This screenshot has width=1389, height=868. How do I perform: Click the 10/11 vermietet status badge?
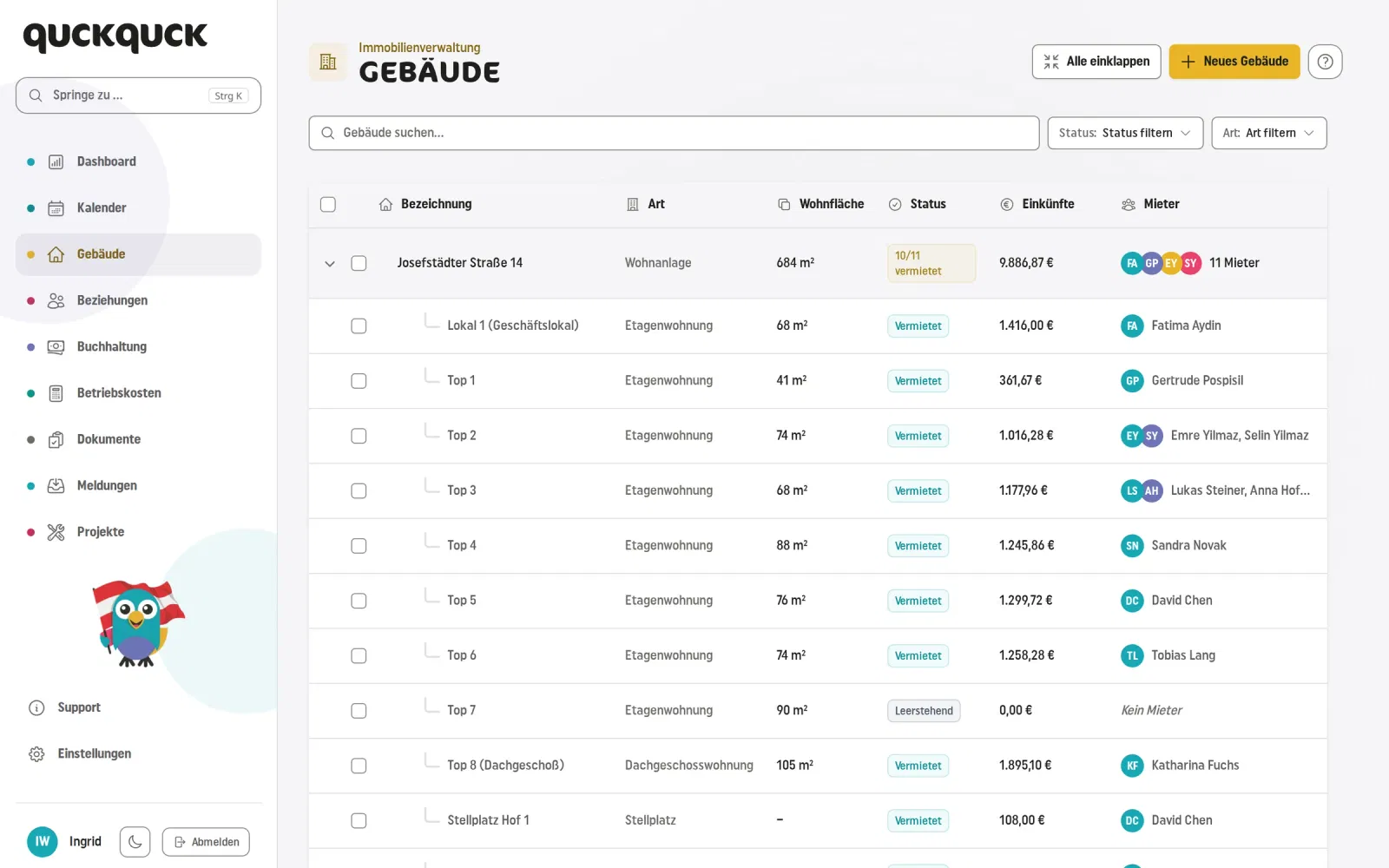(931, 263)
